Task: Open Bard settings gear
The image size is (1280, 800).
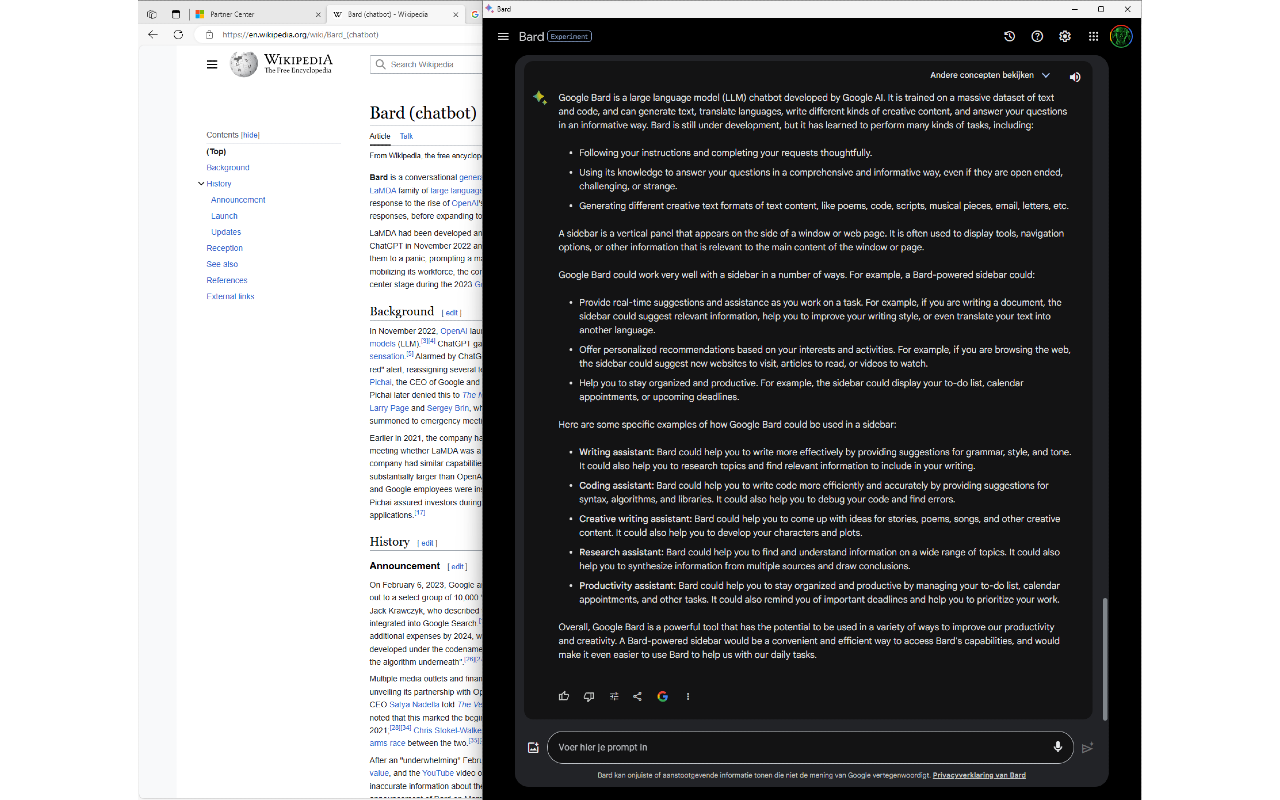Action: tap(1065, 37)
